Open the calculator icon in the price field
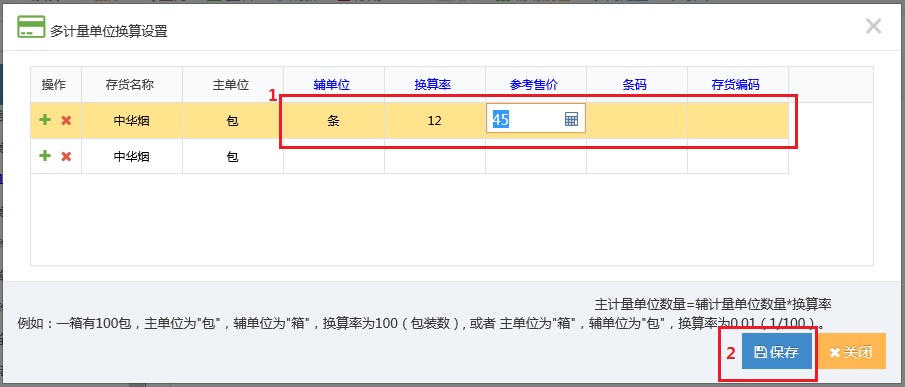905x387 pixels. point(571,119)
